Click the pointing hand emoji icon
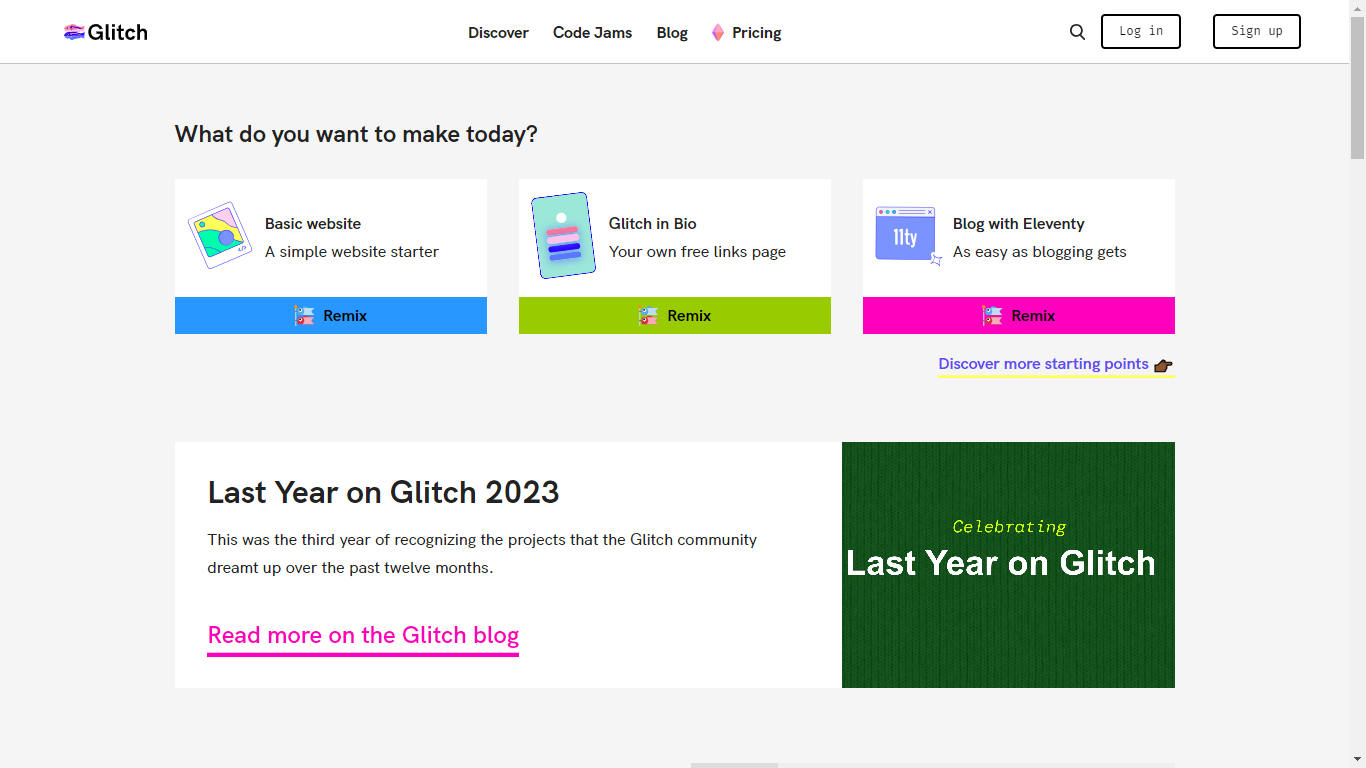The image size is (1366, 768). [x=1163, y=365]
